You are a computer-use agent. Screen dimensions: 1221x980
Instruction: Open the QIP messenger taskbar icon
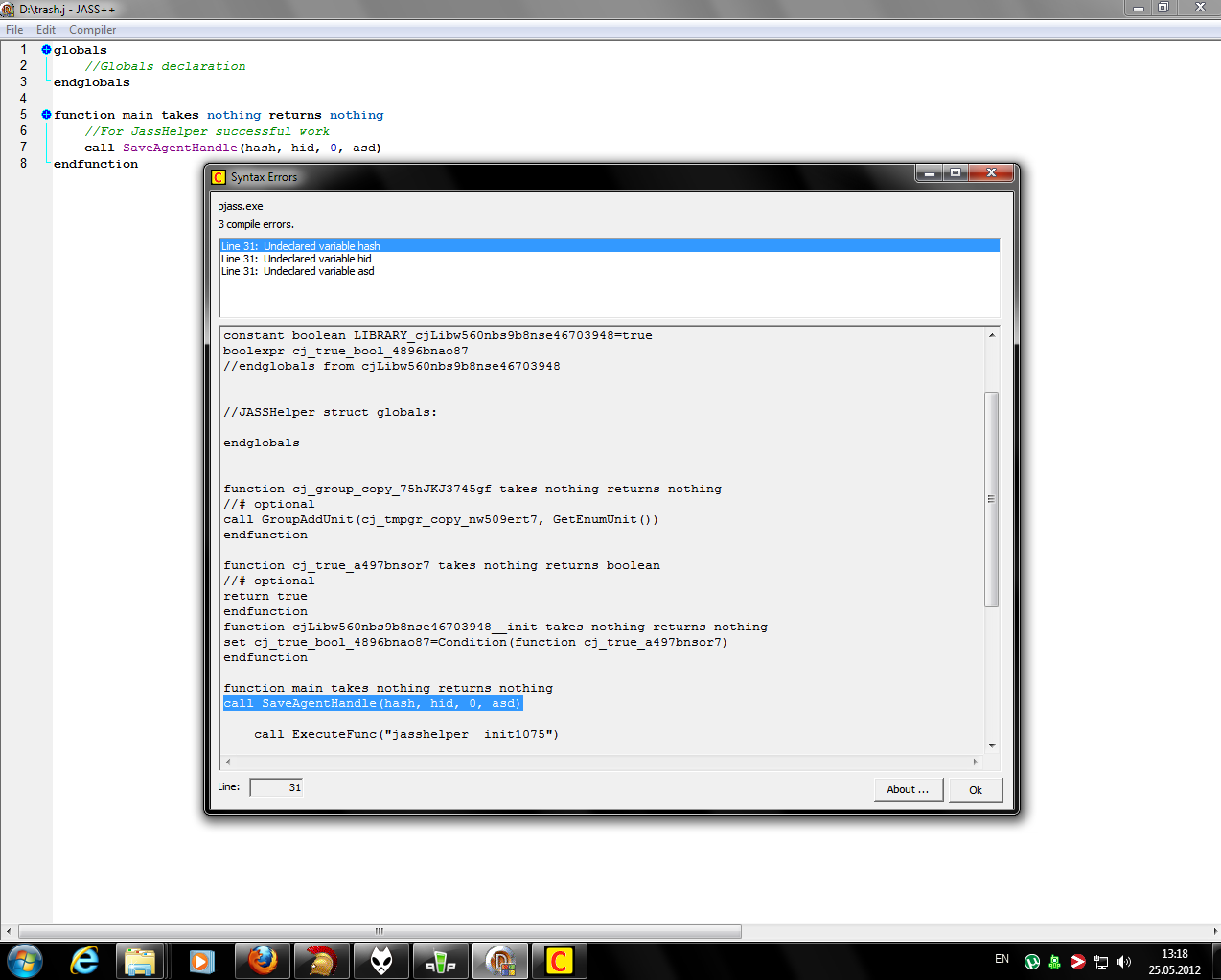(x=440, y=961)
